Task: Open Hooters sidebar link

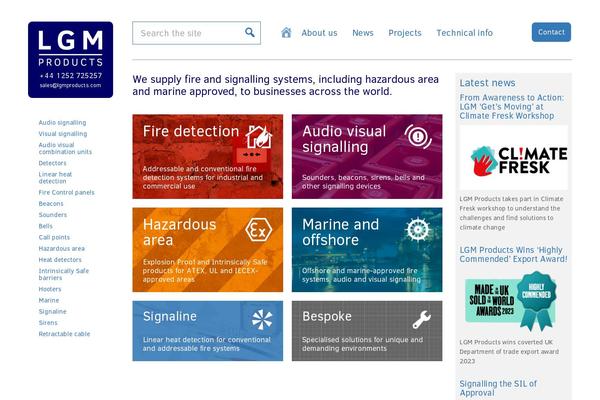Action: point(50,289)
